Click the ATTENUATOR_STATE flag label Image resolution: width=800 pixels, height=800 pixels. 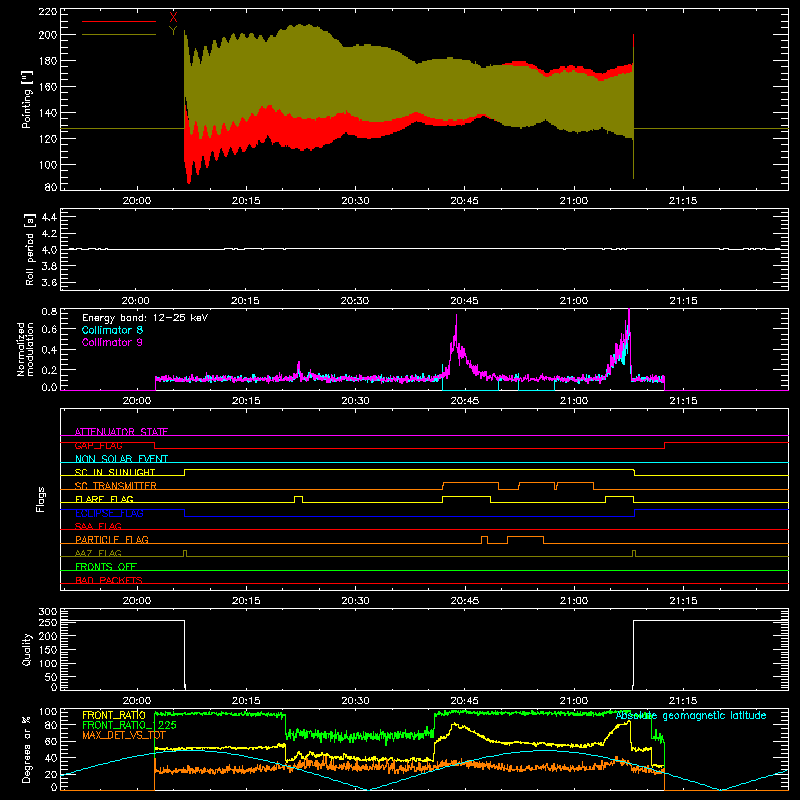(121, 432)
